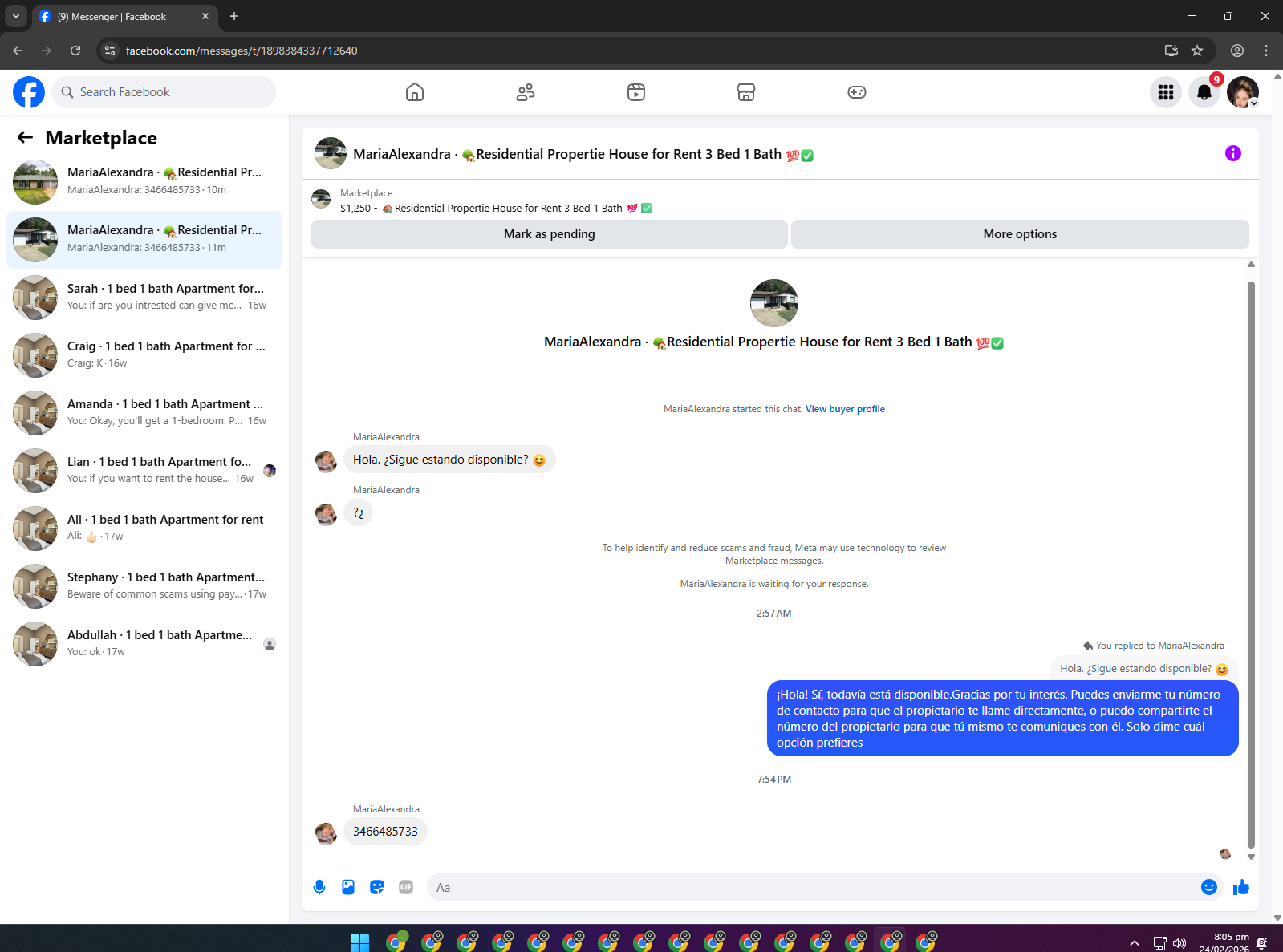Open the taskbar clock and date
1283x952 pixels.
click(1225, 942)
